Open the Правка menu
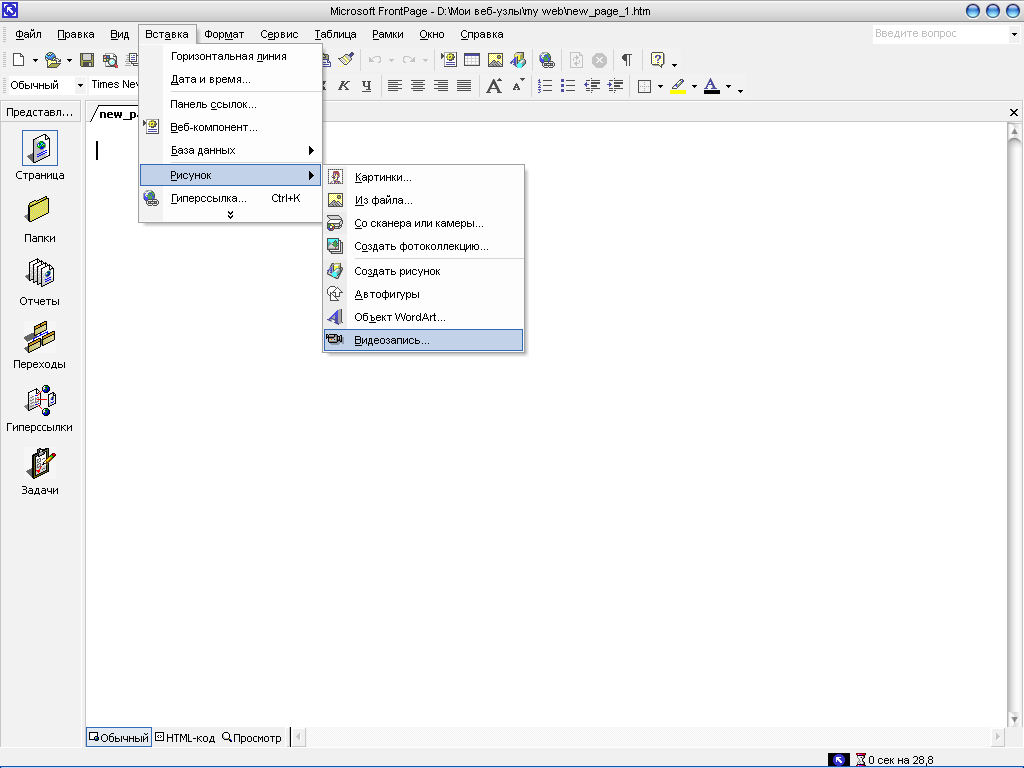 [x=76, y=34]
